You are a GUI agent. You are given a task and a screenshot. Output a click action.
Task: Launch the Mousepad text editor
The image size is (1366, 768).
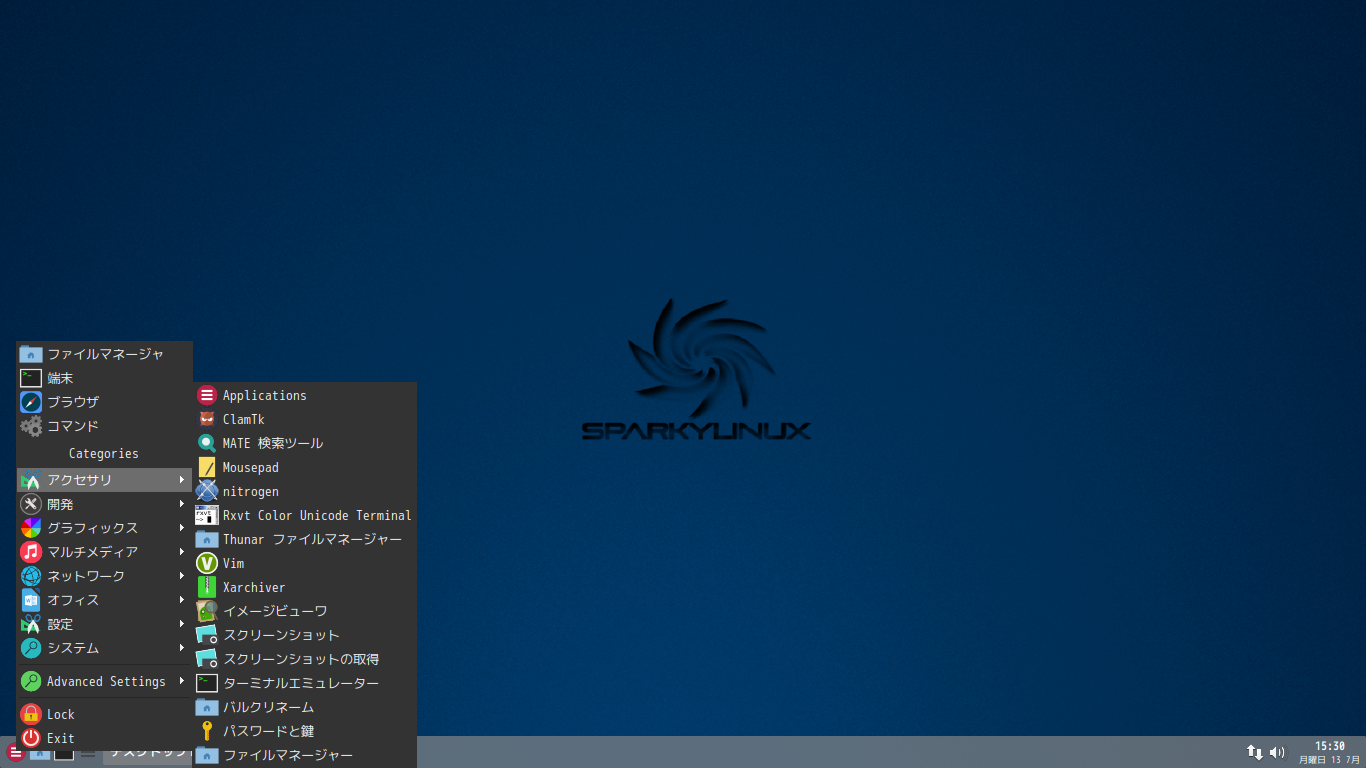(305, 468)
